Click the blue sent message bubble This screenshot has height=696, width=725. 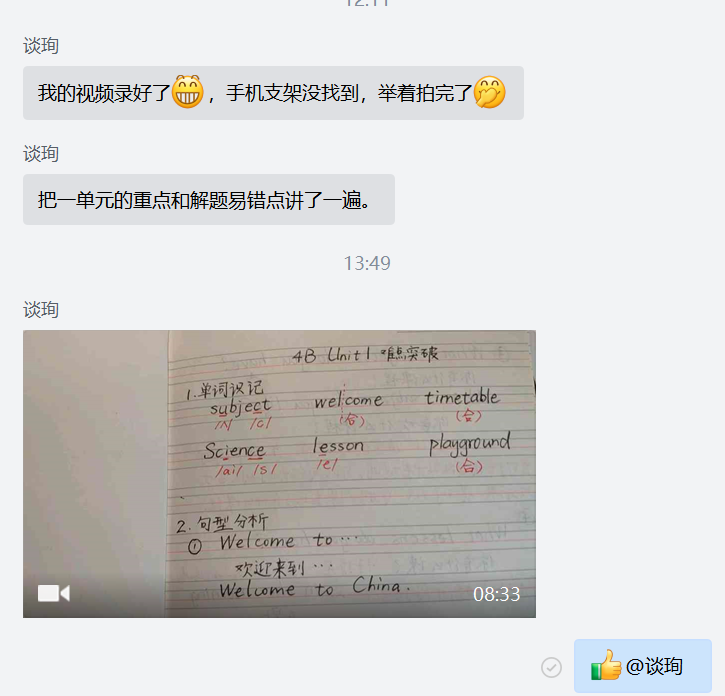643,666
